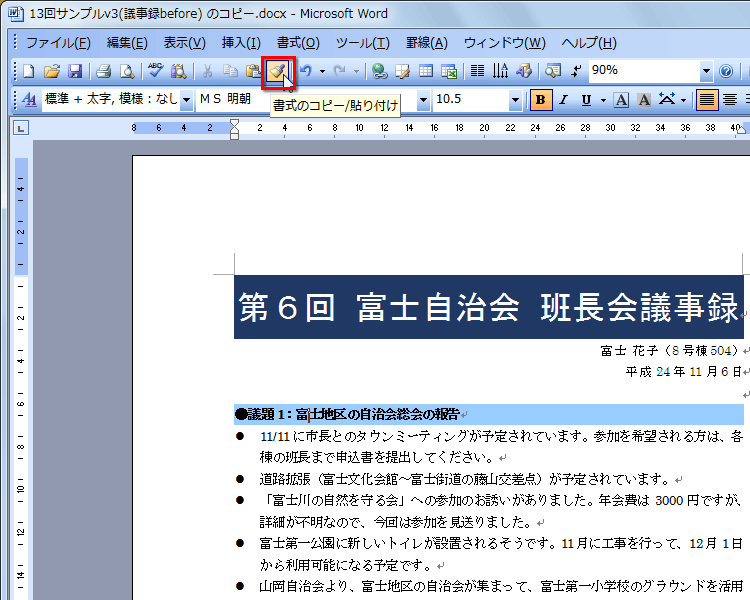This screenshot has height=600, width=750.
Task: Toggle center alignment
Action: click(729, 100)
